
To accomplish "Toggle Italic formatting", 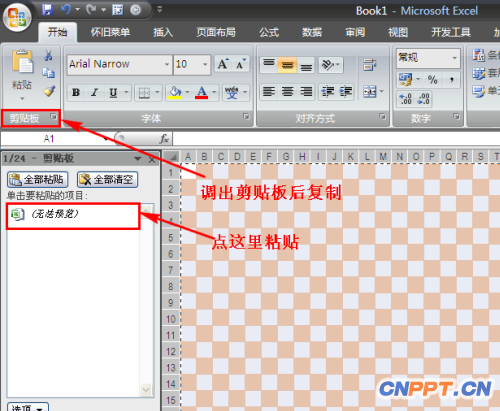I will pyautogui.click(x=94, y=92).
